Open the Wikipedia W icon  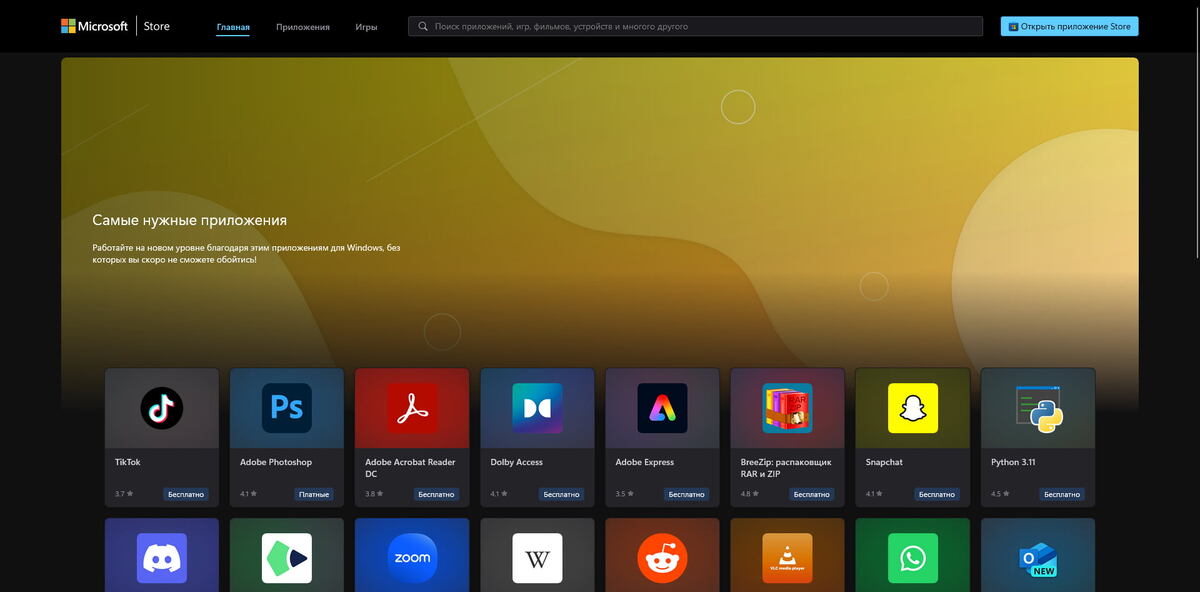[537, 558]
